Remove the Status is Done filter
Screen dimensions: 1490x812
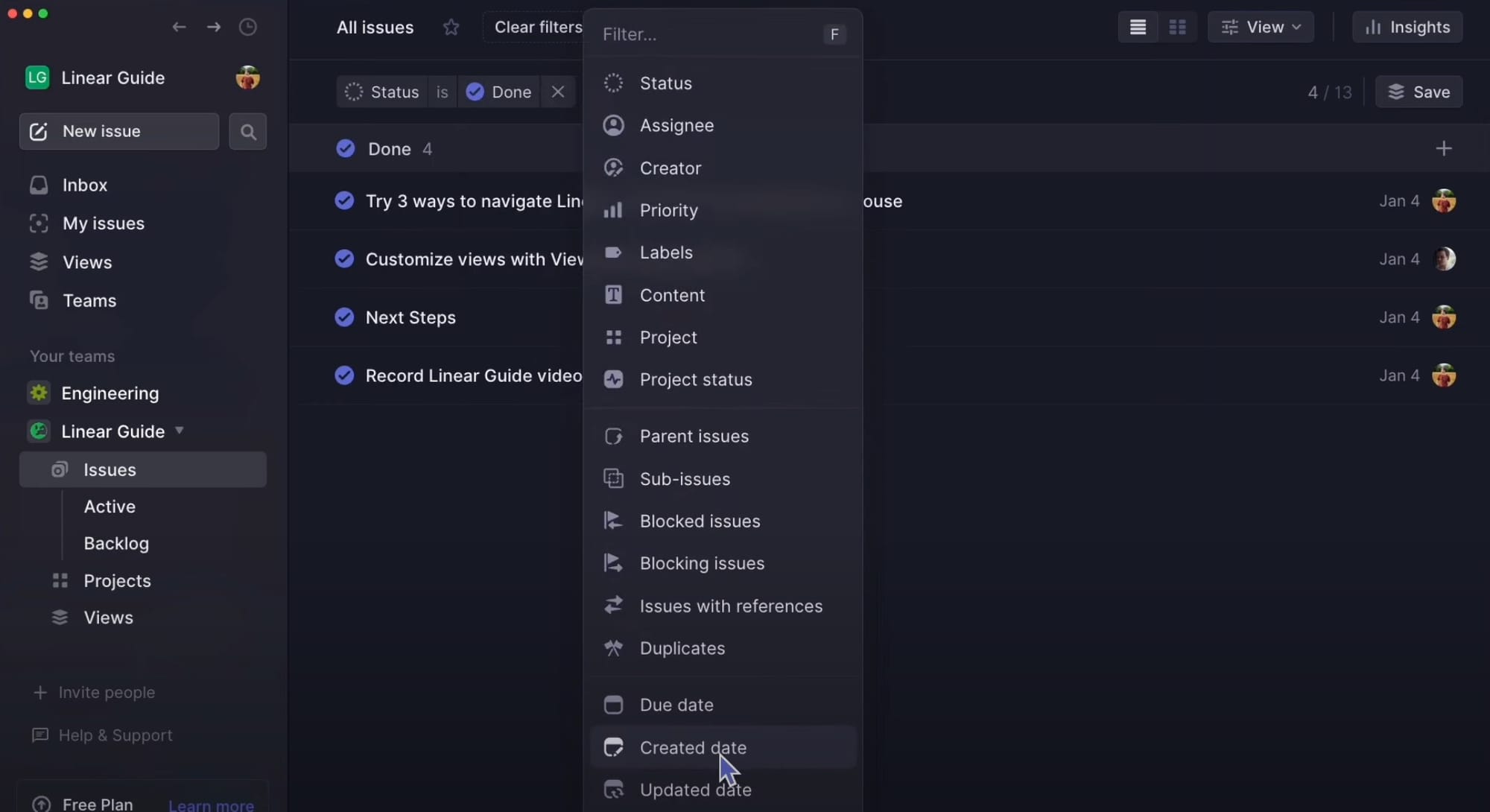click(x=558, y=92)
